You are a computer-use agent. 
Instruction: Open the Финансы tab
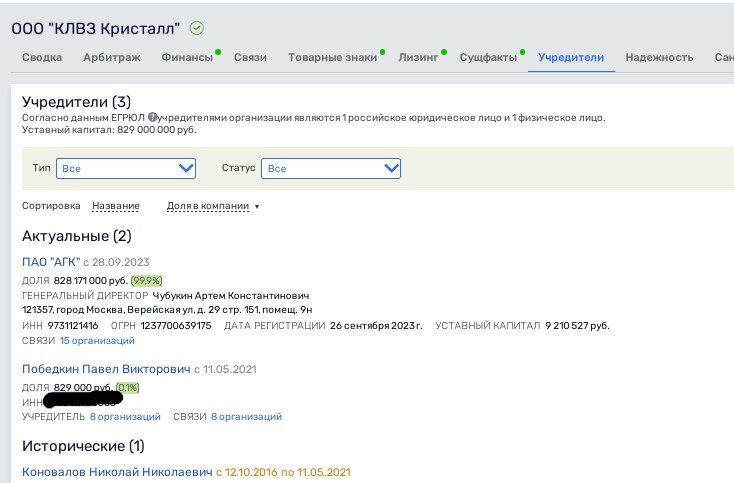[187, 57]
